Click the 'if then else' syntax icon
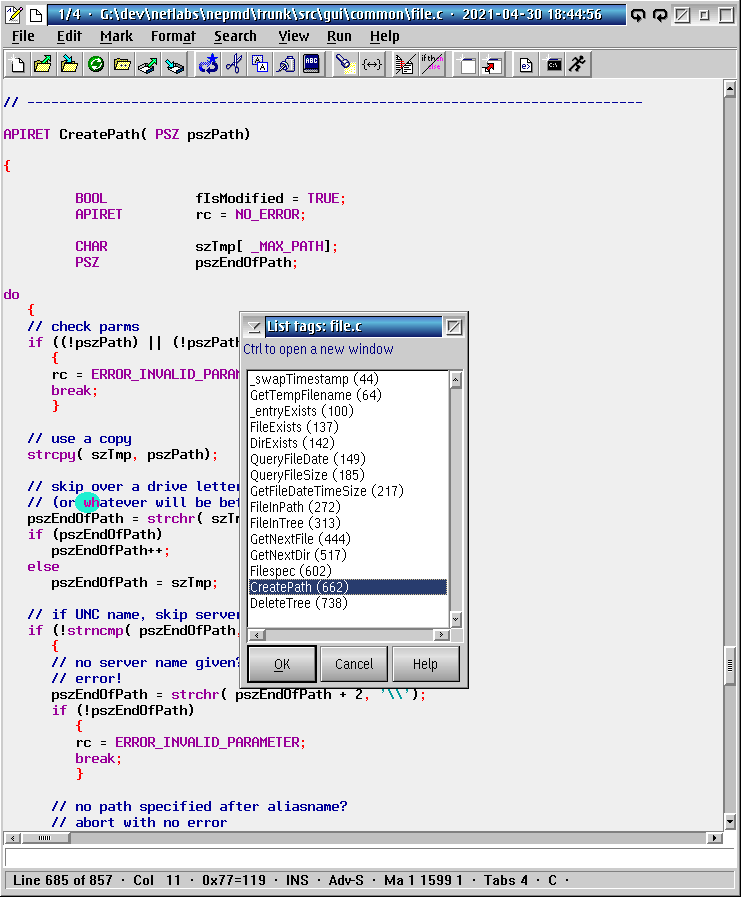 (x=431, y=64)
